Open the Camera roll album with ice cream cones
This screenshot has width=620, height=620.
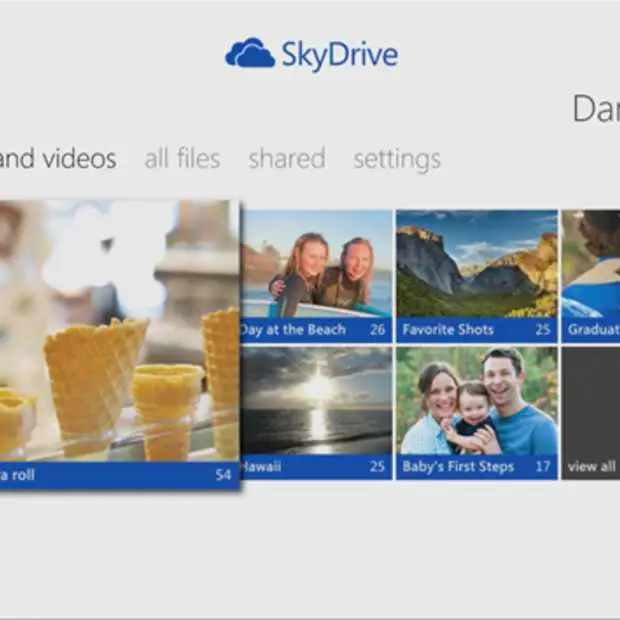coord(119,345)
